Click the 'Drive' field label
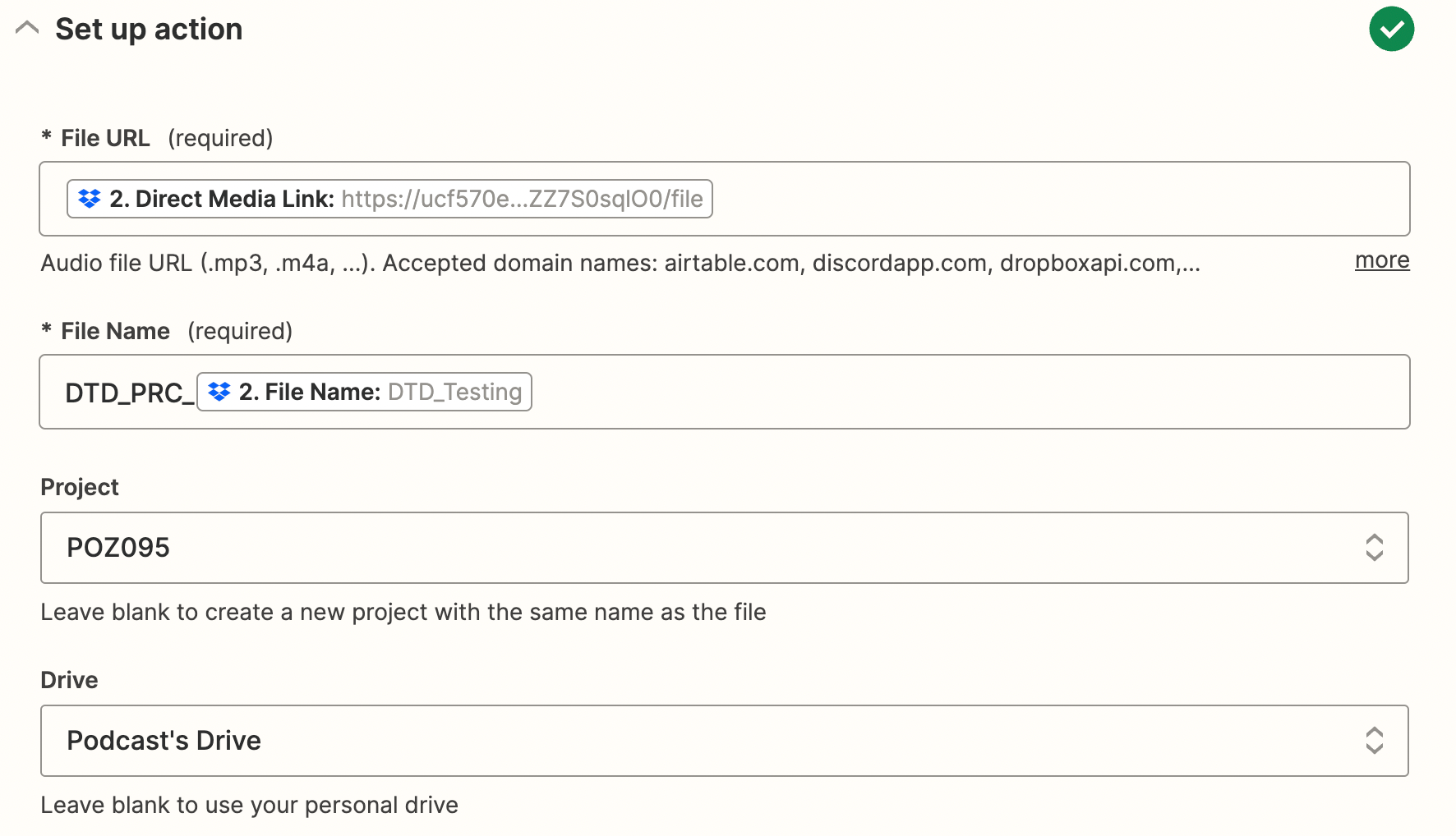 point(69,680)
